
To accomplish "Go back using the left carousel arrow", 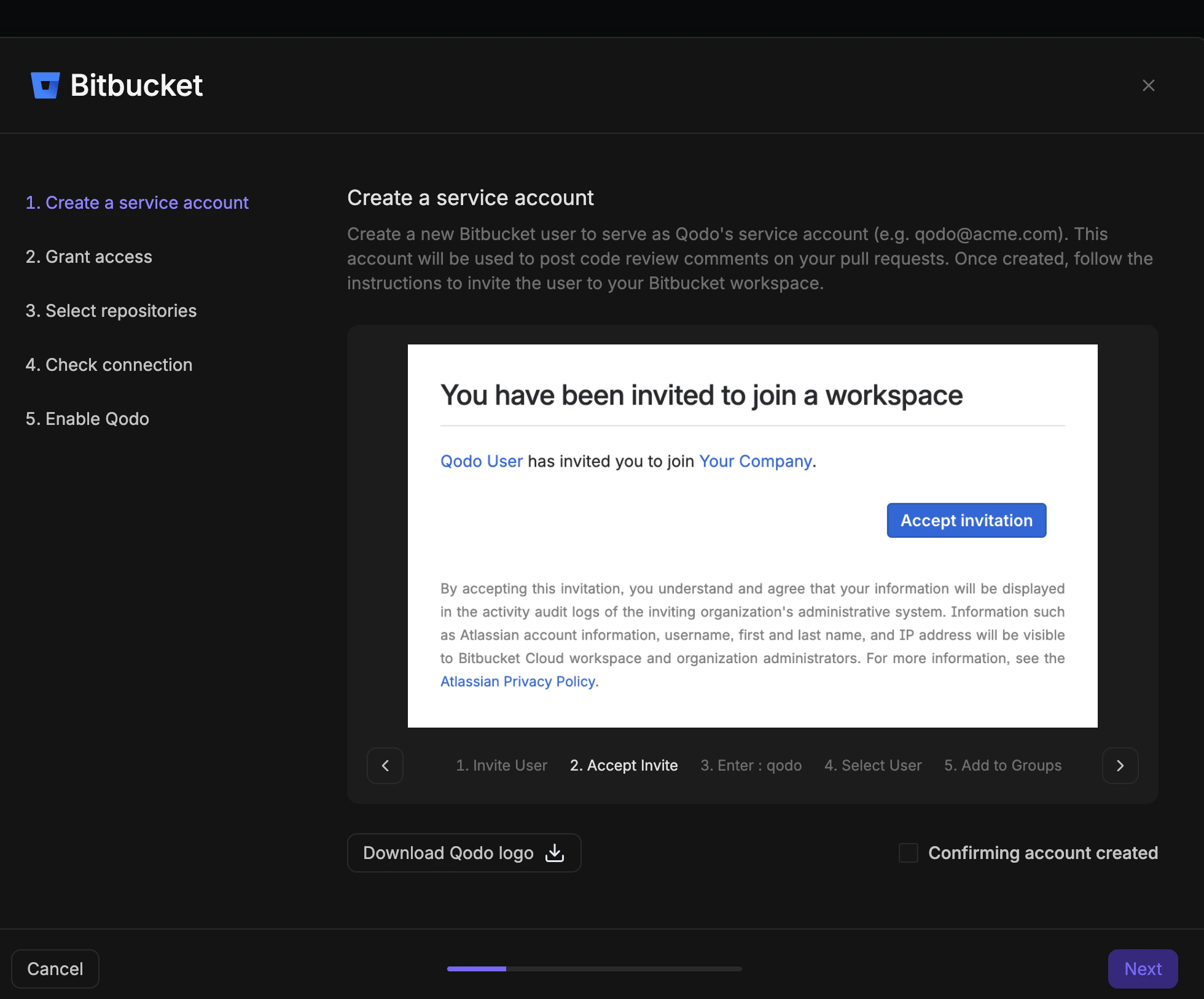I will (x=385, y=765).
